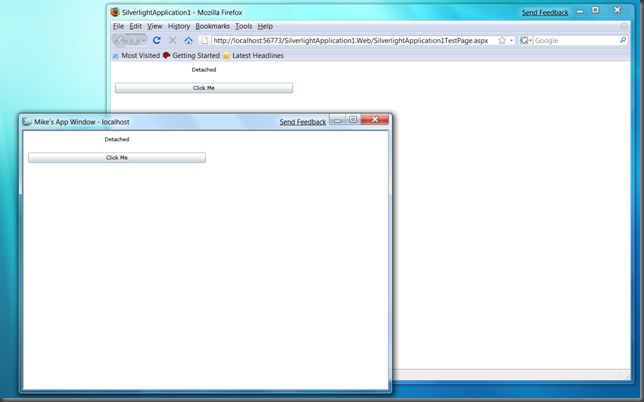The height and width of the screenshot is (402, 644).
Task: Close Mike's App Window
Action: tap(375, 119)
